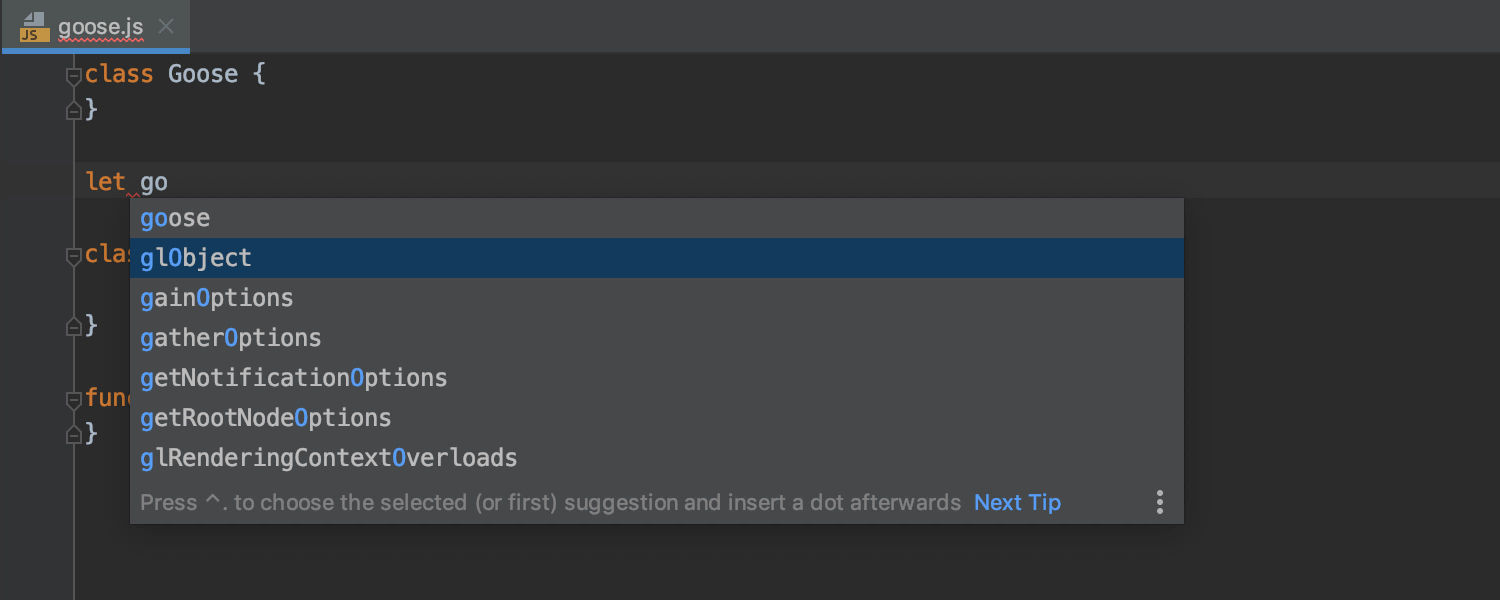1500x600 pixels.
Task: Click fold end marker at function closing brace
Action: 73,435
